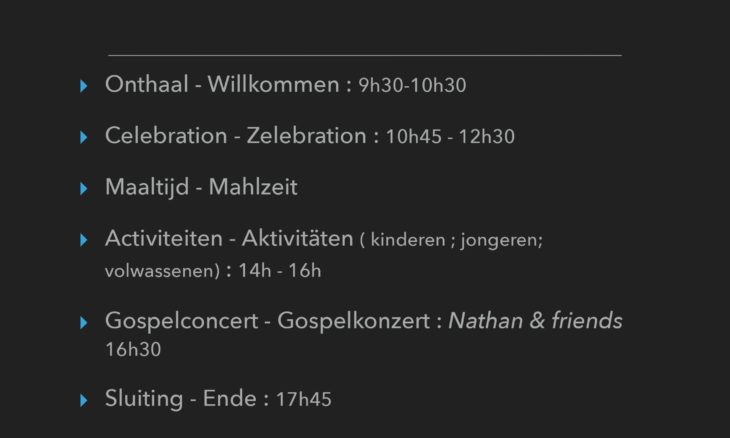
Task: Click the Gospelconcert - Gospelkonzert text
Action: tap(267, 321)
